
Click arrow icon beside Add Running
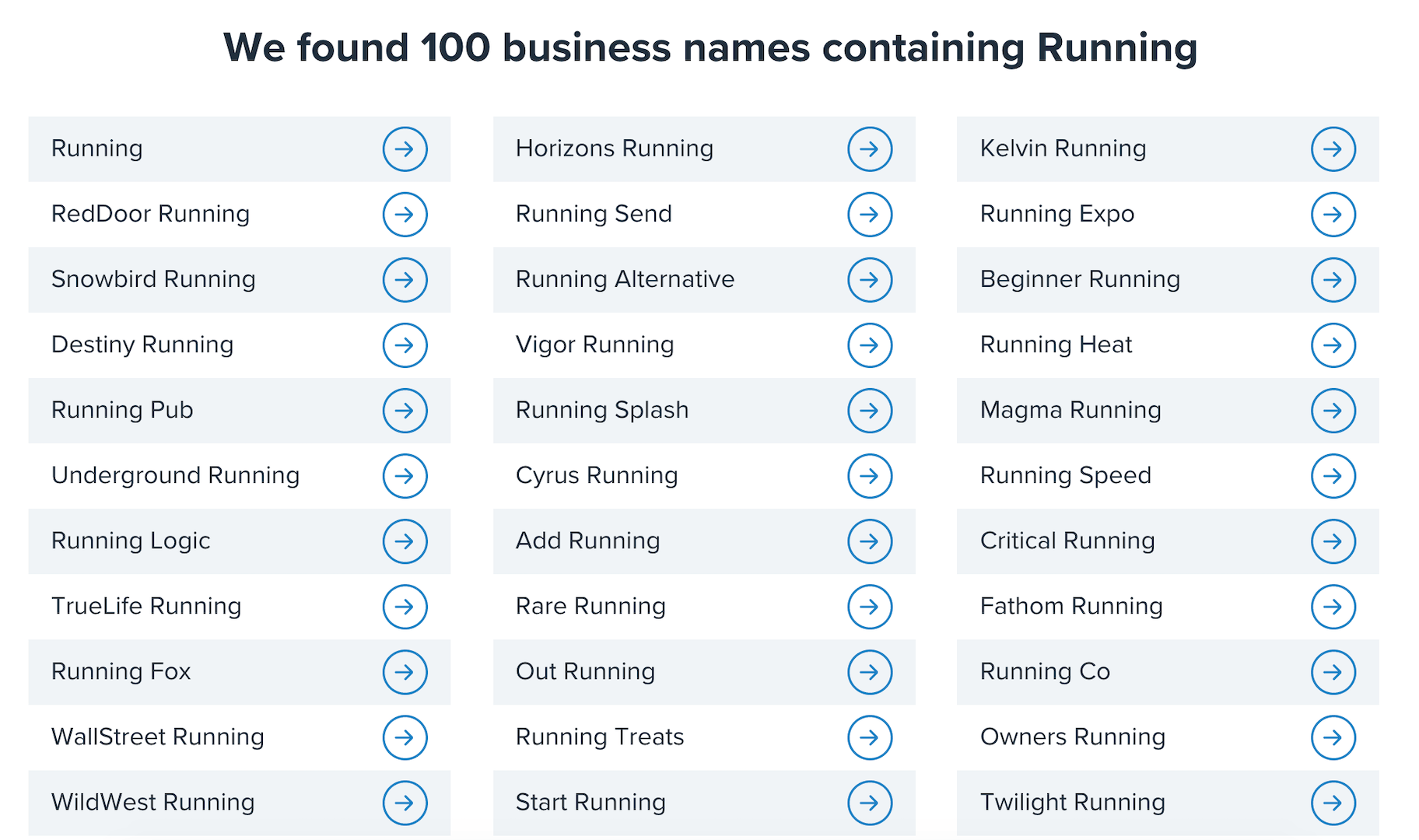pyautogui.click(x=869, y=541)
